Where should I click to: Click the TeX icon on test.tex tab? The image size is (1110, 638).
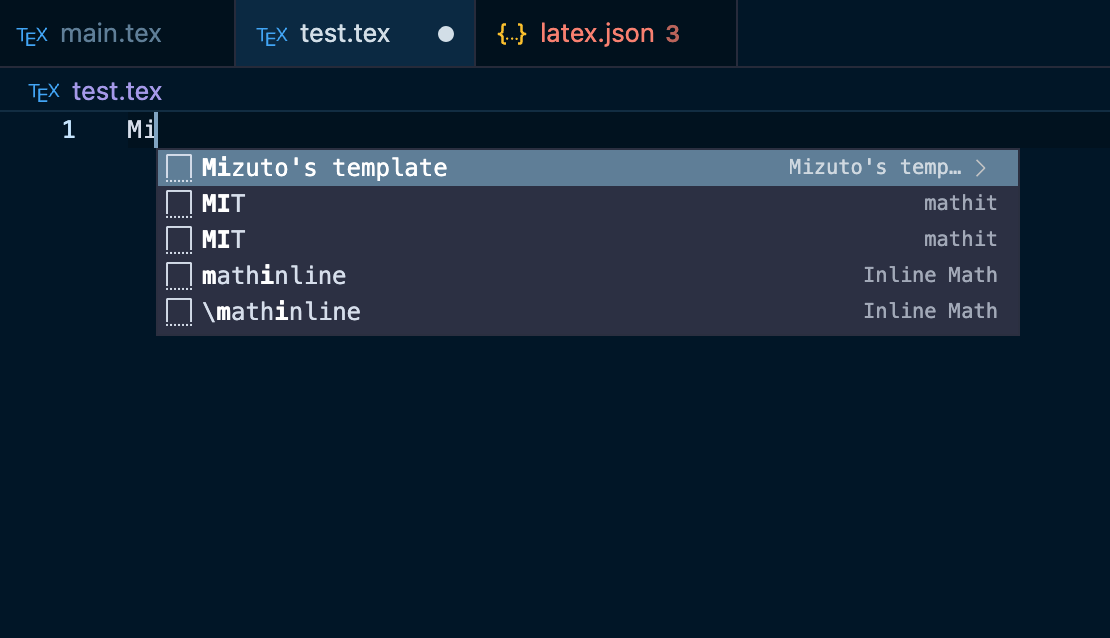[272, 35]
